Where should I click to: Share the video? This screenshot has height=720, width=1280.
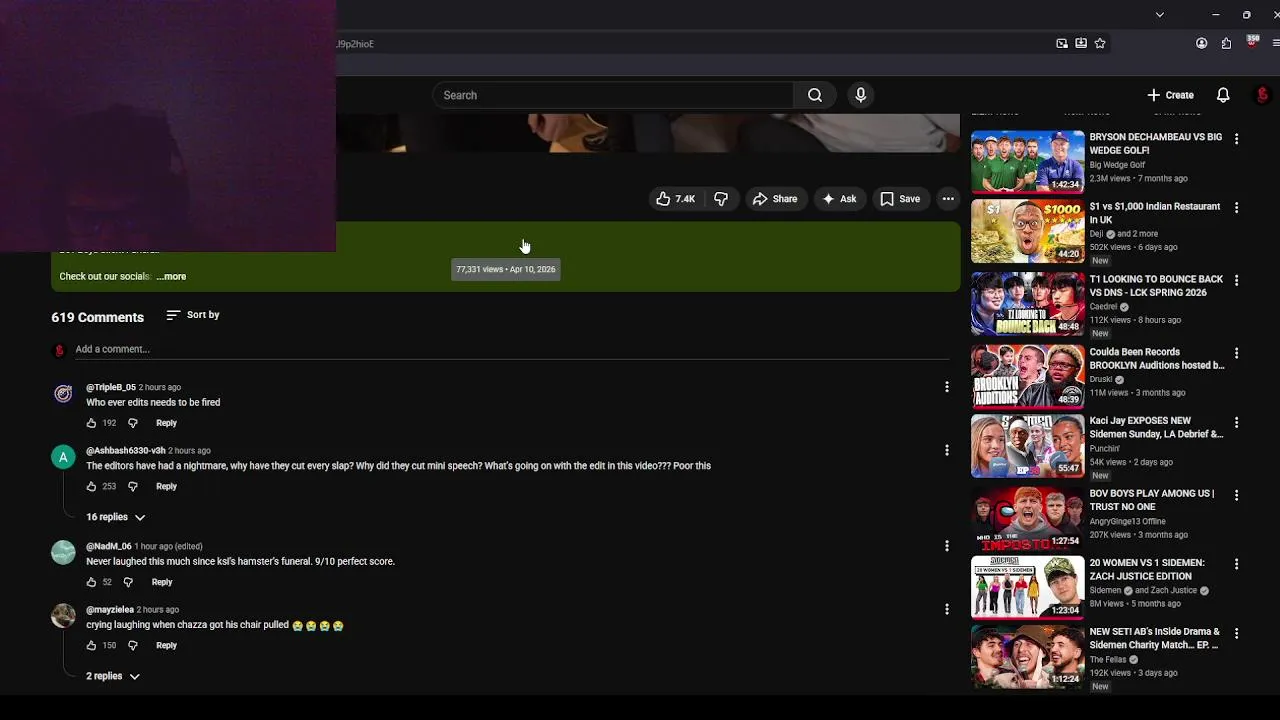(775, 199)
